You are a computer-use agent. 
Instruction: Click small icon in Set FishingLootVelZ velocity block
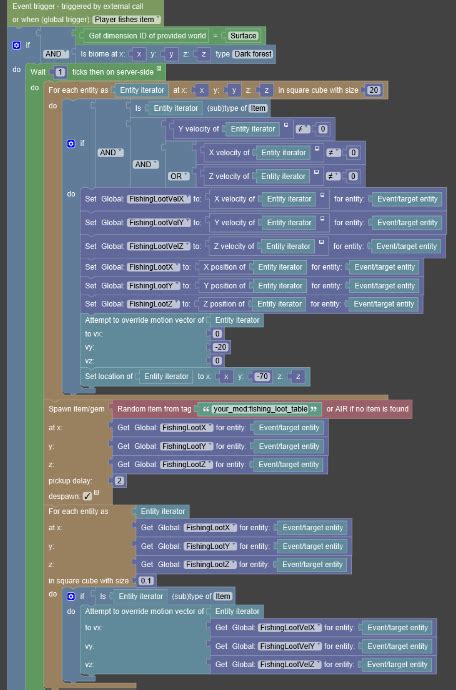322,242
